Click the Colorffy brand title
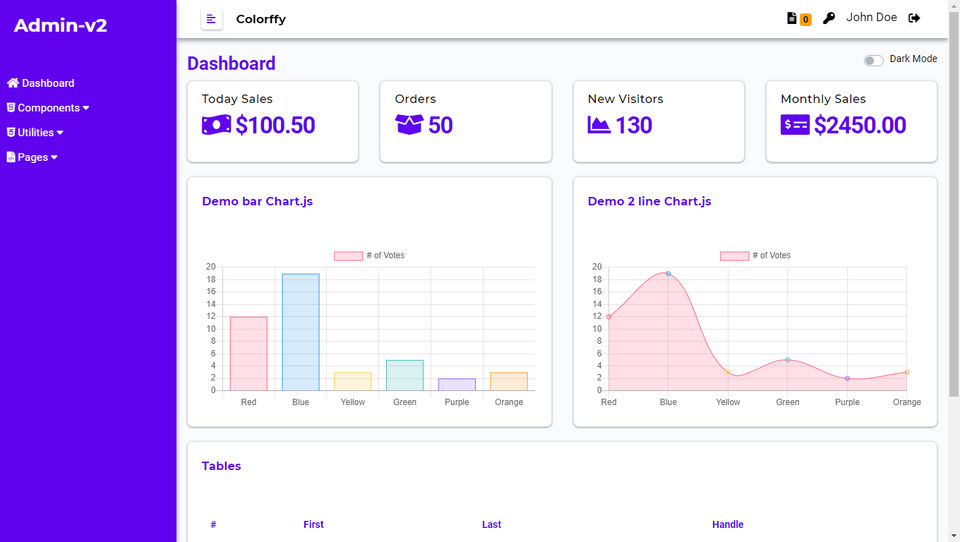This screenshot has width=960, height=542. coord(261,19)
